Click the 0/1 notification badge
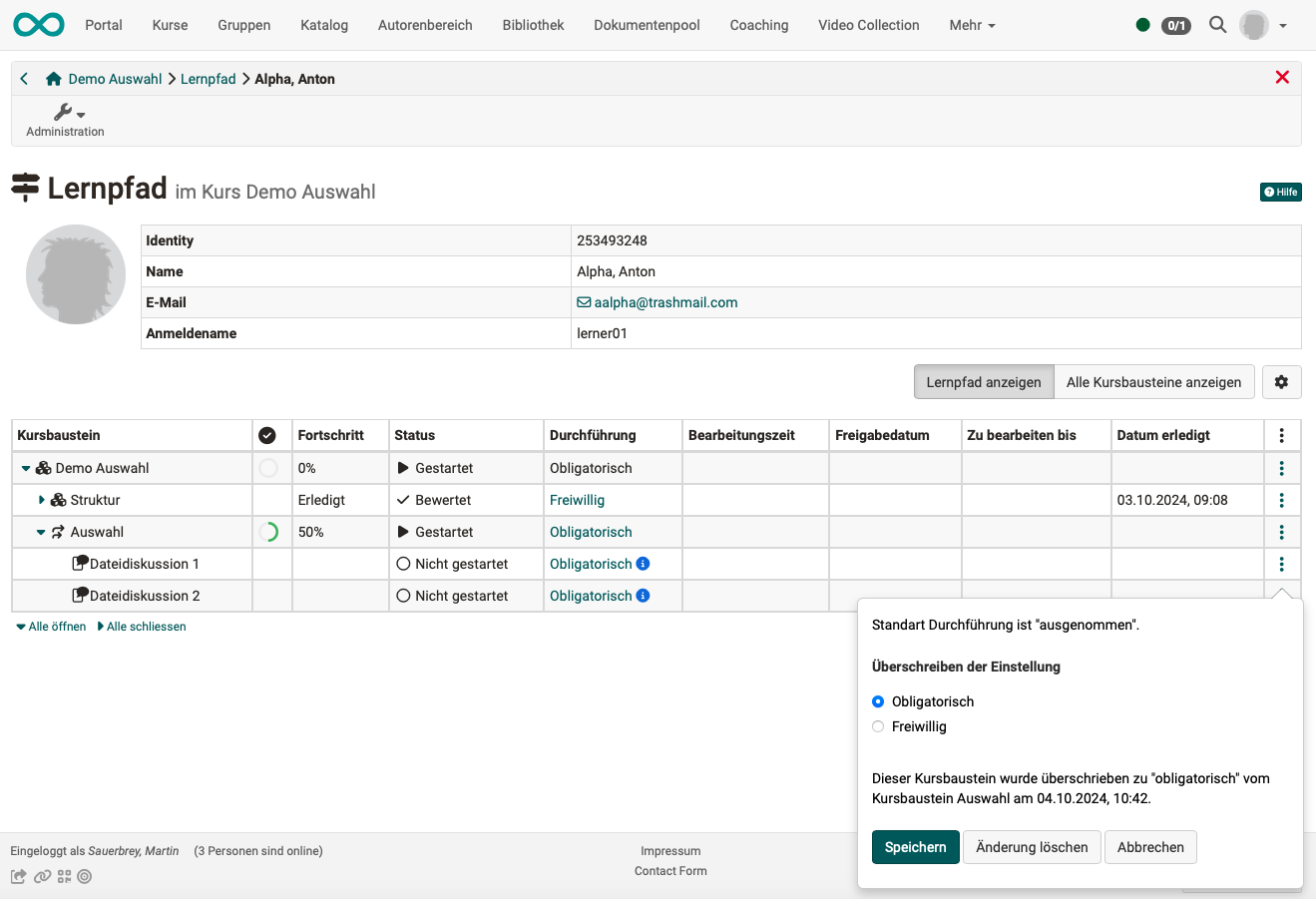Screen dimensions: 1316x899 pos(1175,25)
